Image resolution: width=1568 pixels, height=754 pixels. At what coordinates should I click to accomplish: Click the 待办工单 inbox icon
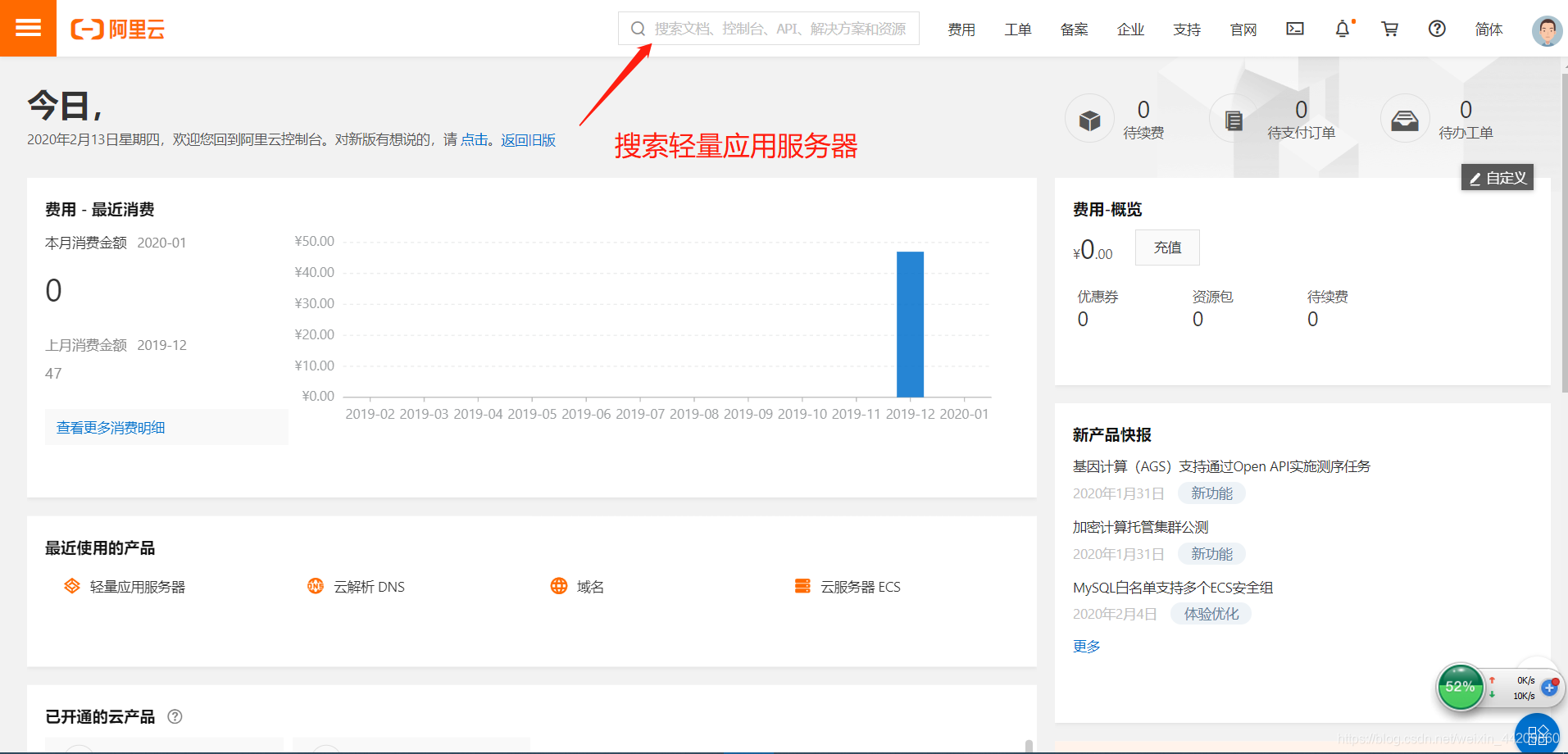[1405, 120]
